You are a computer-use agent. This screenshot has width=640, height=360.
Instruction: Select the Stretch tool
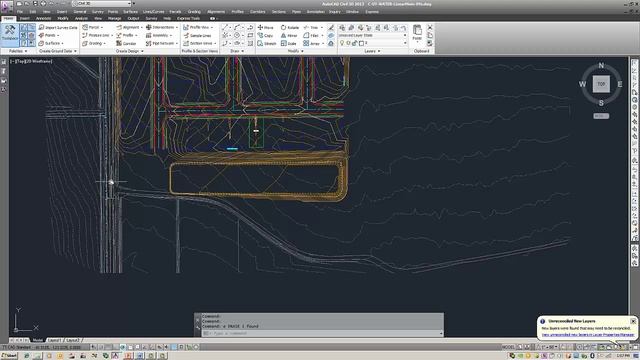(x=267, y=43)
